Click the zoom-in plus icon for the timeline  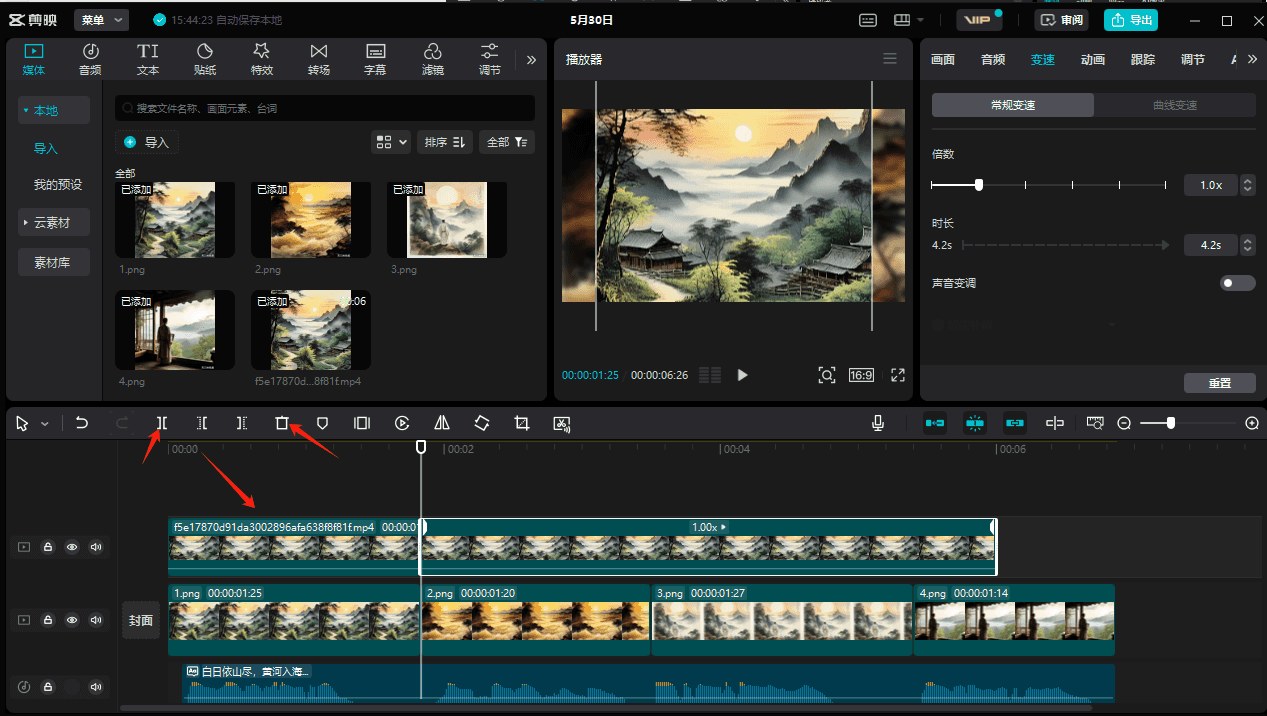1252,423
